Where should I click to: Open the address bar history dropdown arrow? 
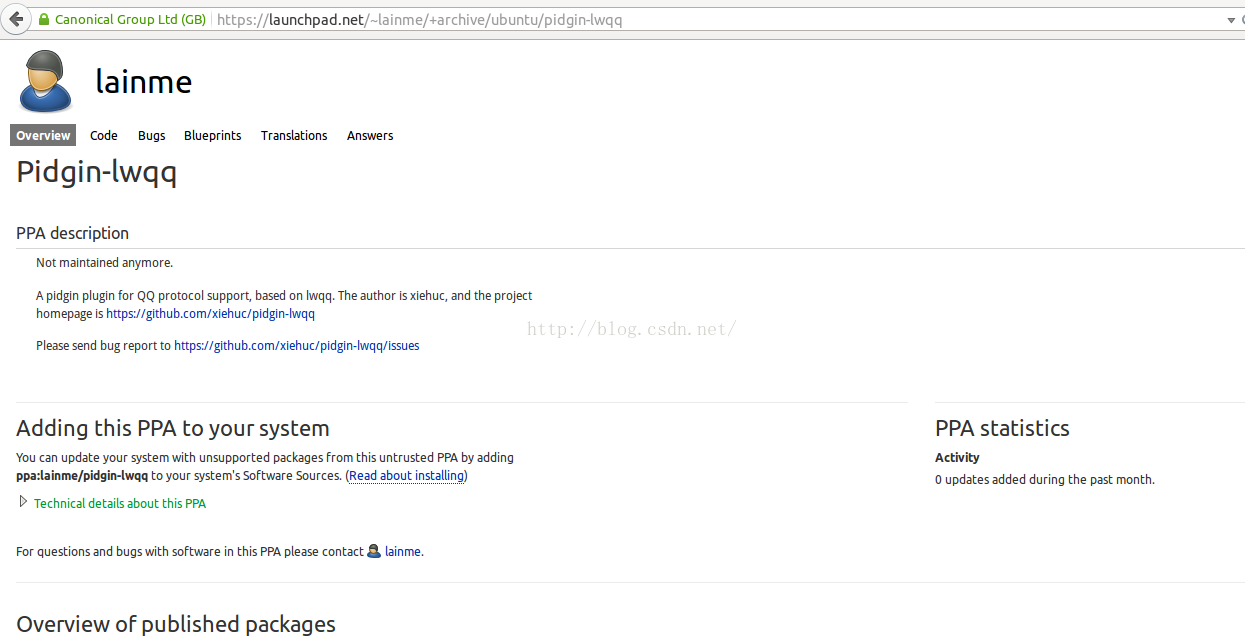pos(1231,20)
